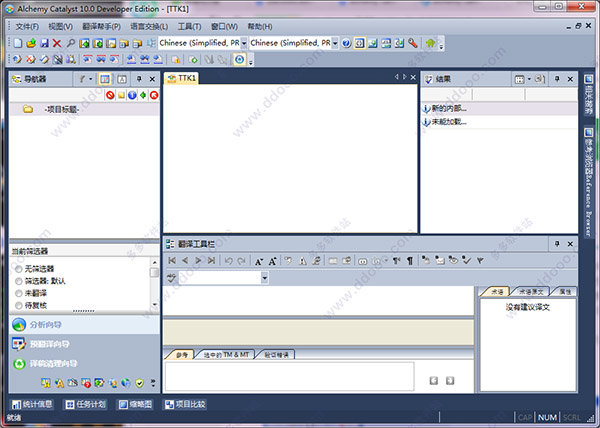Open the results panel view dropdown arrow
The image size is (600, 428).
529,79
